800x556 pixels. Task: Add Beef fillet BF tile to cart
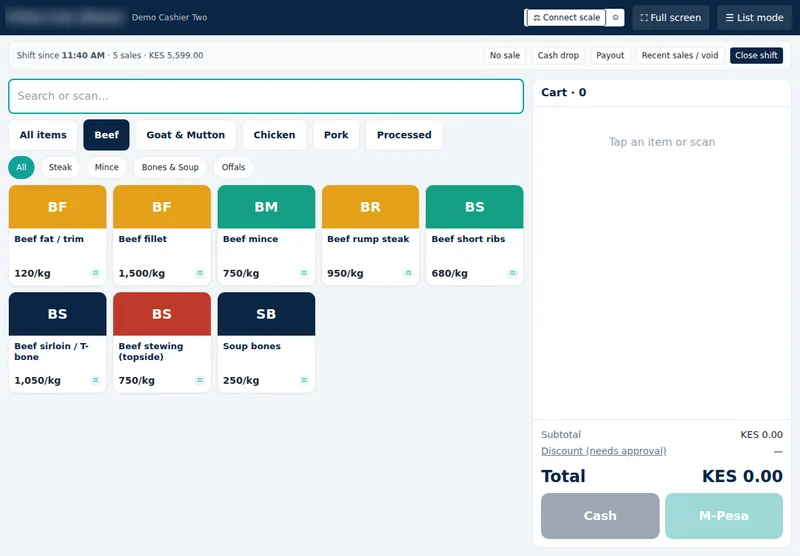coord(162,235)
